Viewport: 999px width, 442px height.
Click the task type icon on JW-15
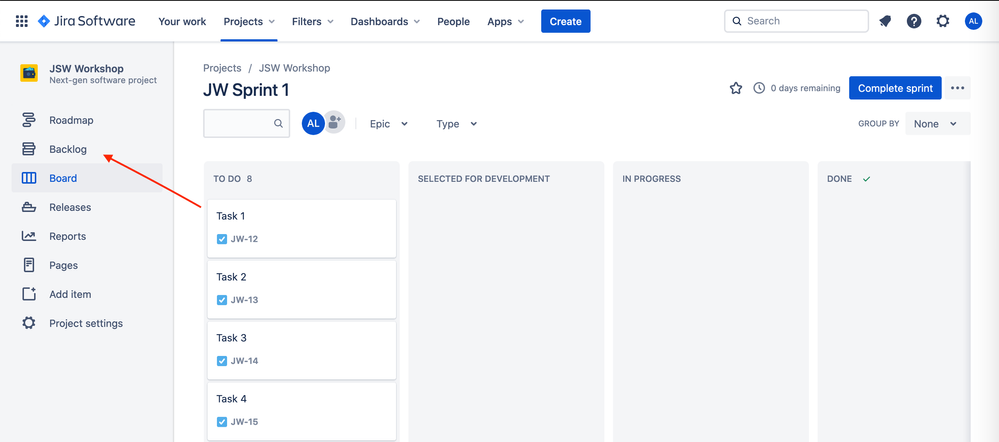[222, 422]
